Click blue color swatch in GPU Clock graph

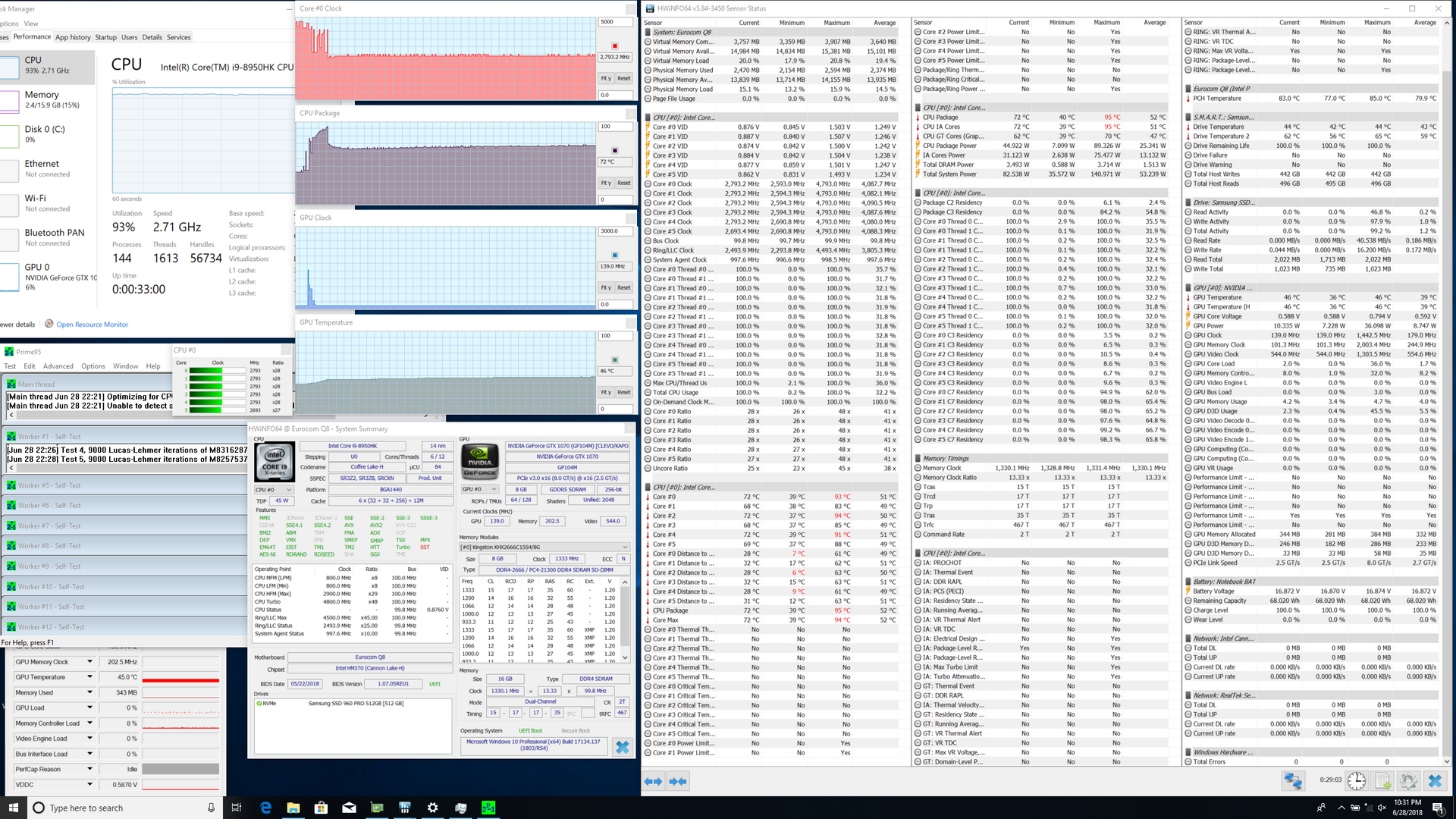pyautogui.click(x=614, y=256)
